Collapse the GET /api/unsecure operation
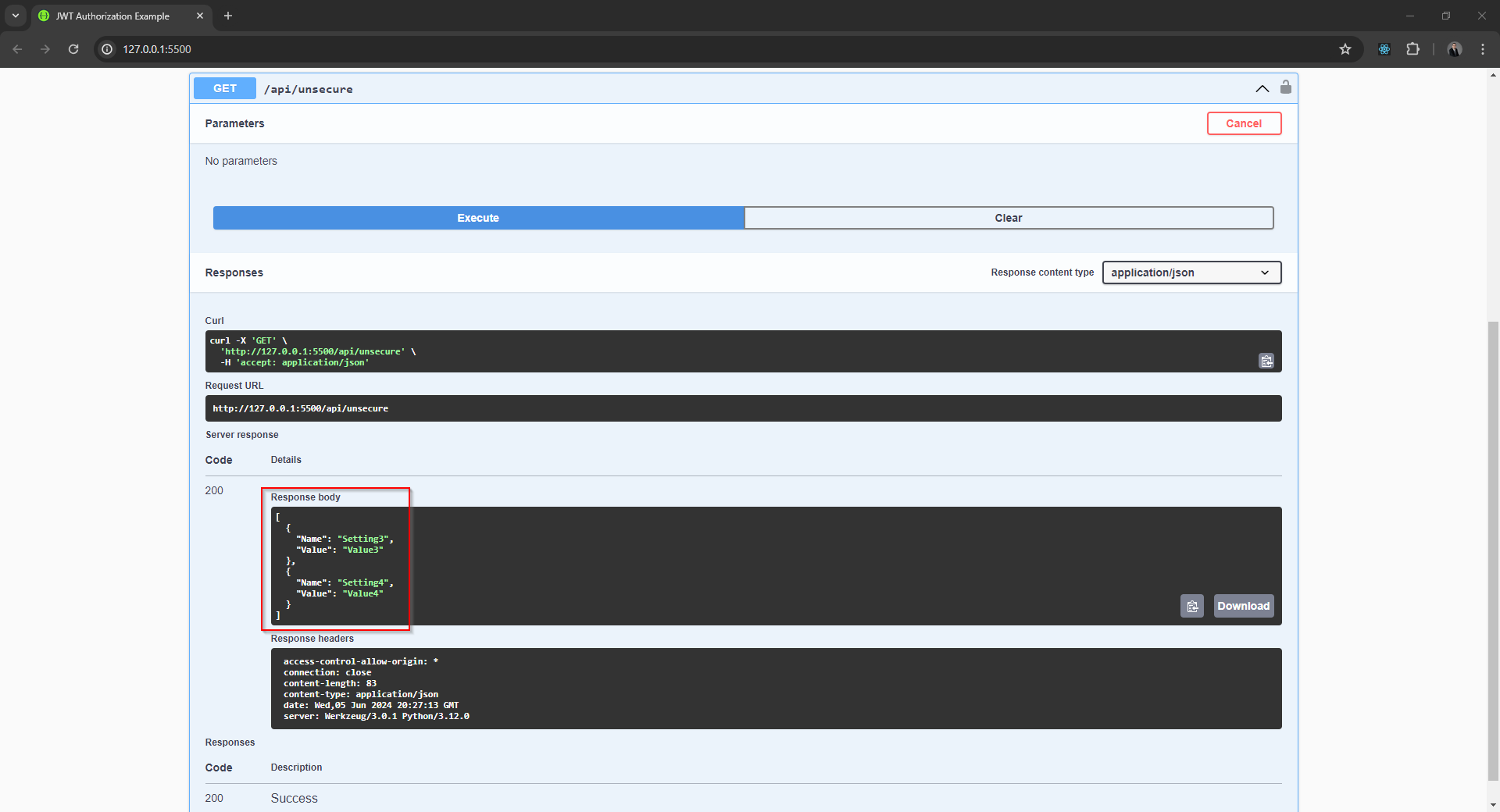Image resolution: width=1500 pixels, height=812 pixels. [x=1262, y=89]
